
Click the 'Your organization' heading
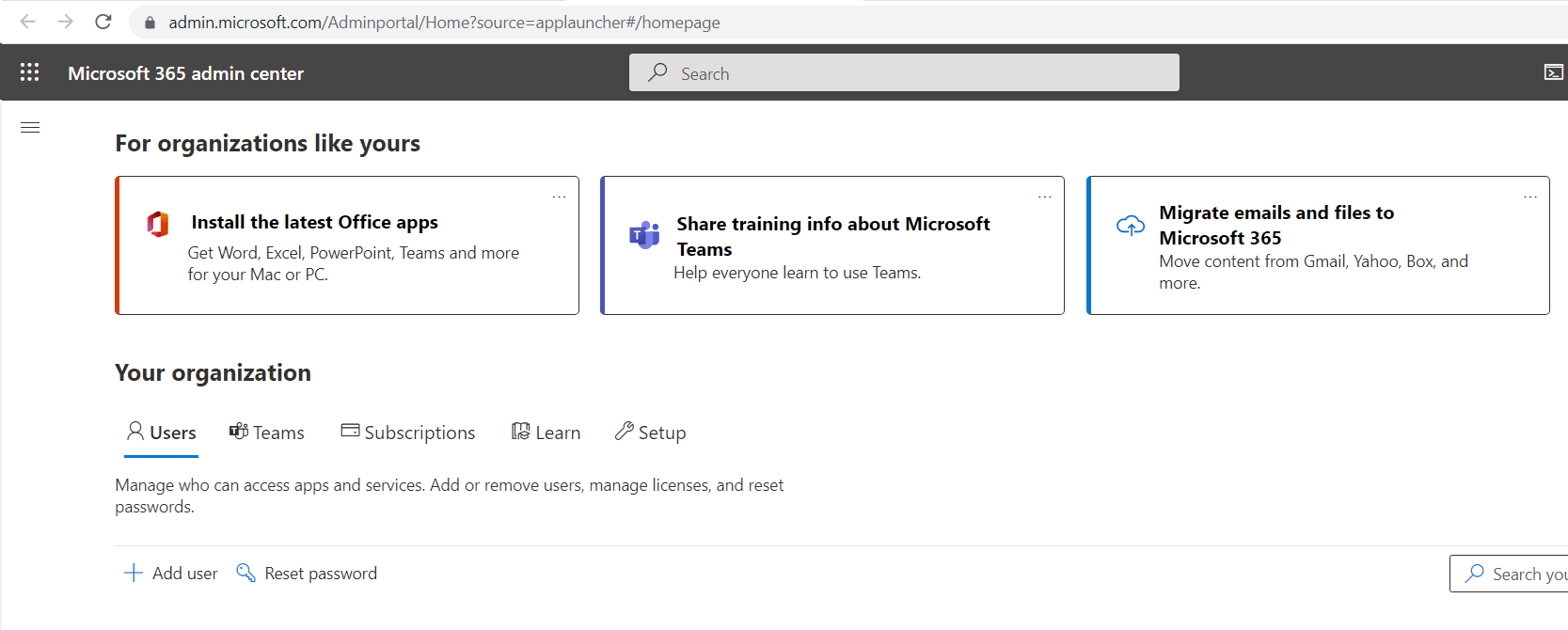point(214,373)
